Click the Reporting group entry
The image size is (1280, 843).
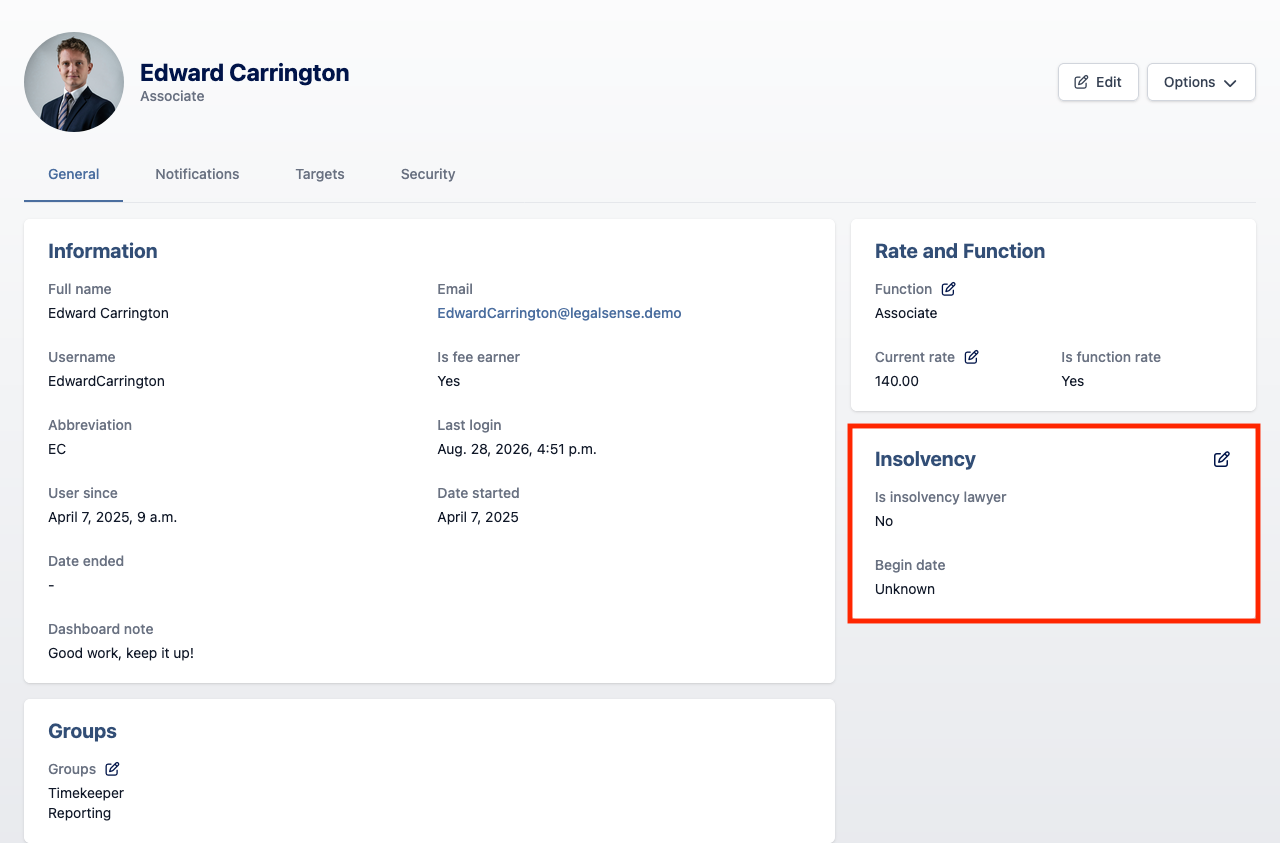click(80, 813)
